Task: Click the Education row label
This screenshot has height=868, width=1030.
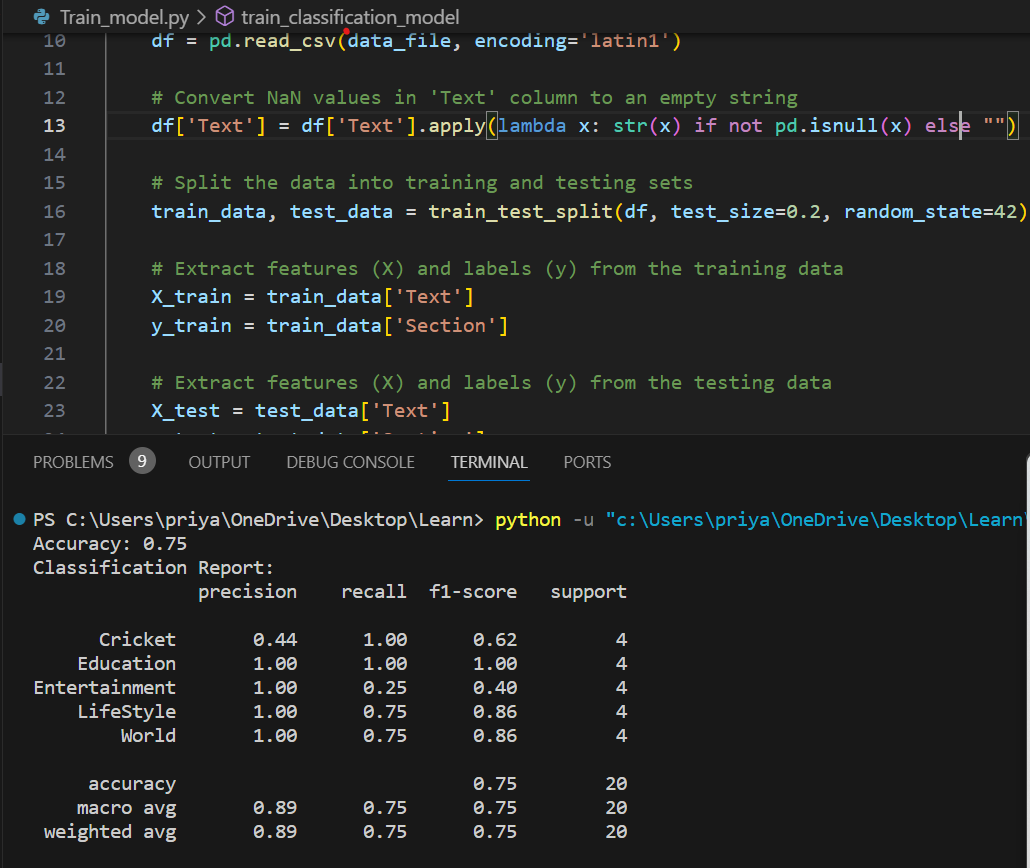Action: 126,664
